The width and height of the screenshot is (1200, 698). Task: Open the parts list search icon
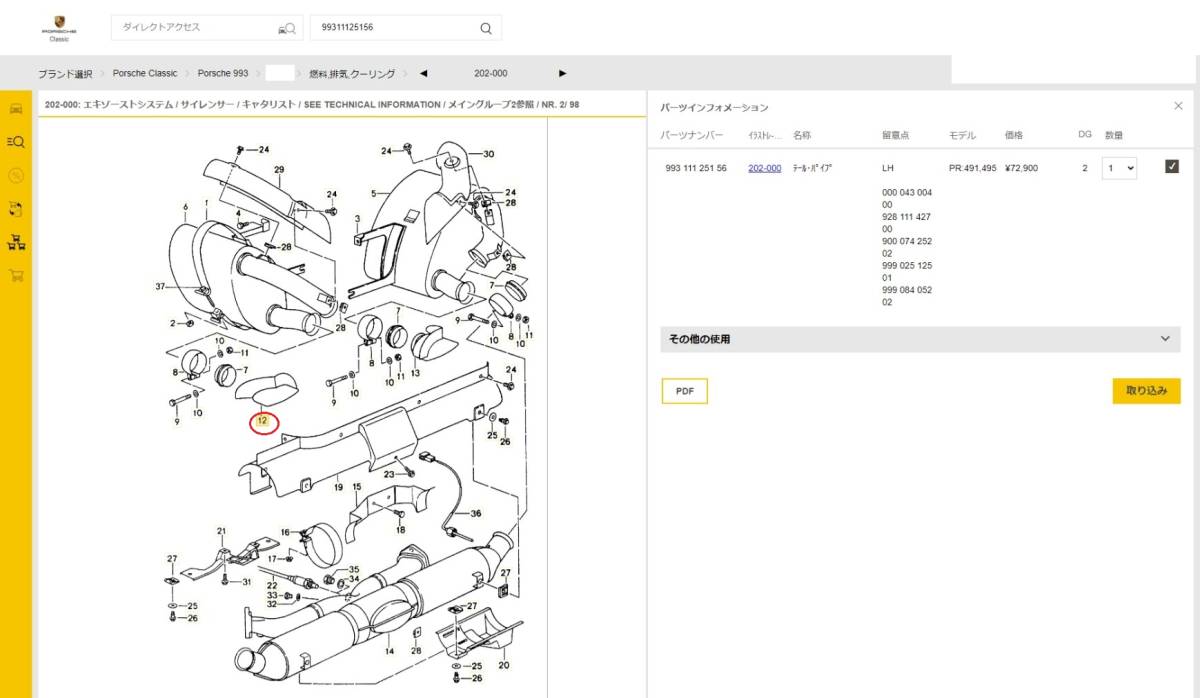(15, 142)
